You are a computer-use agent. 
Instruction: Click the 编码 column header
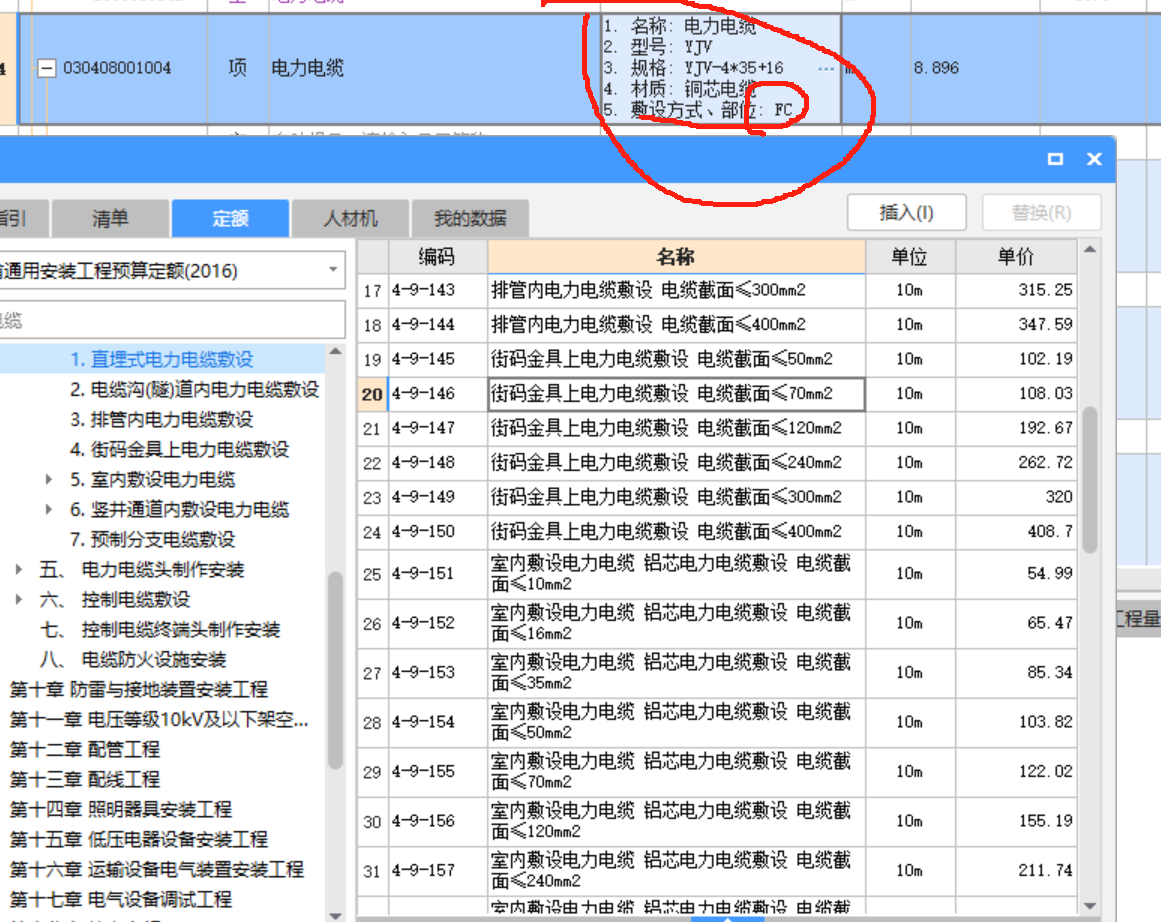click(437, 257)
